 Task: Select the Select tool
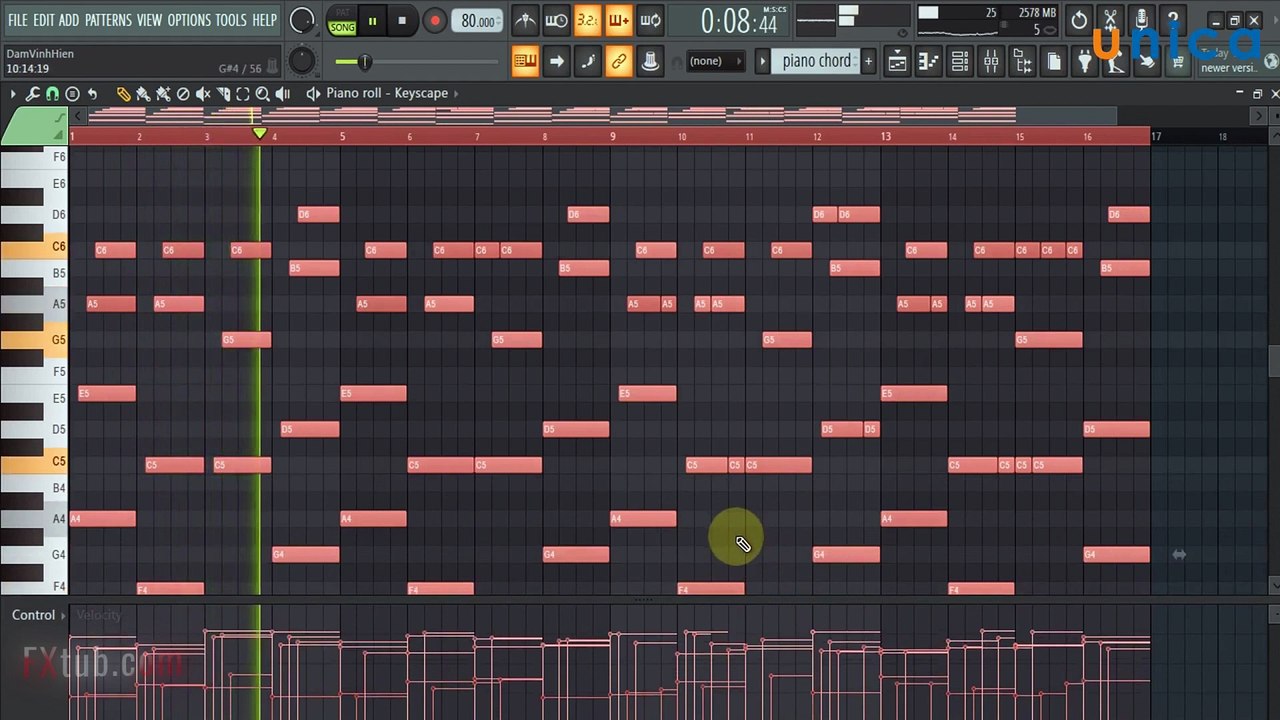pos(242,93)
